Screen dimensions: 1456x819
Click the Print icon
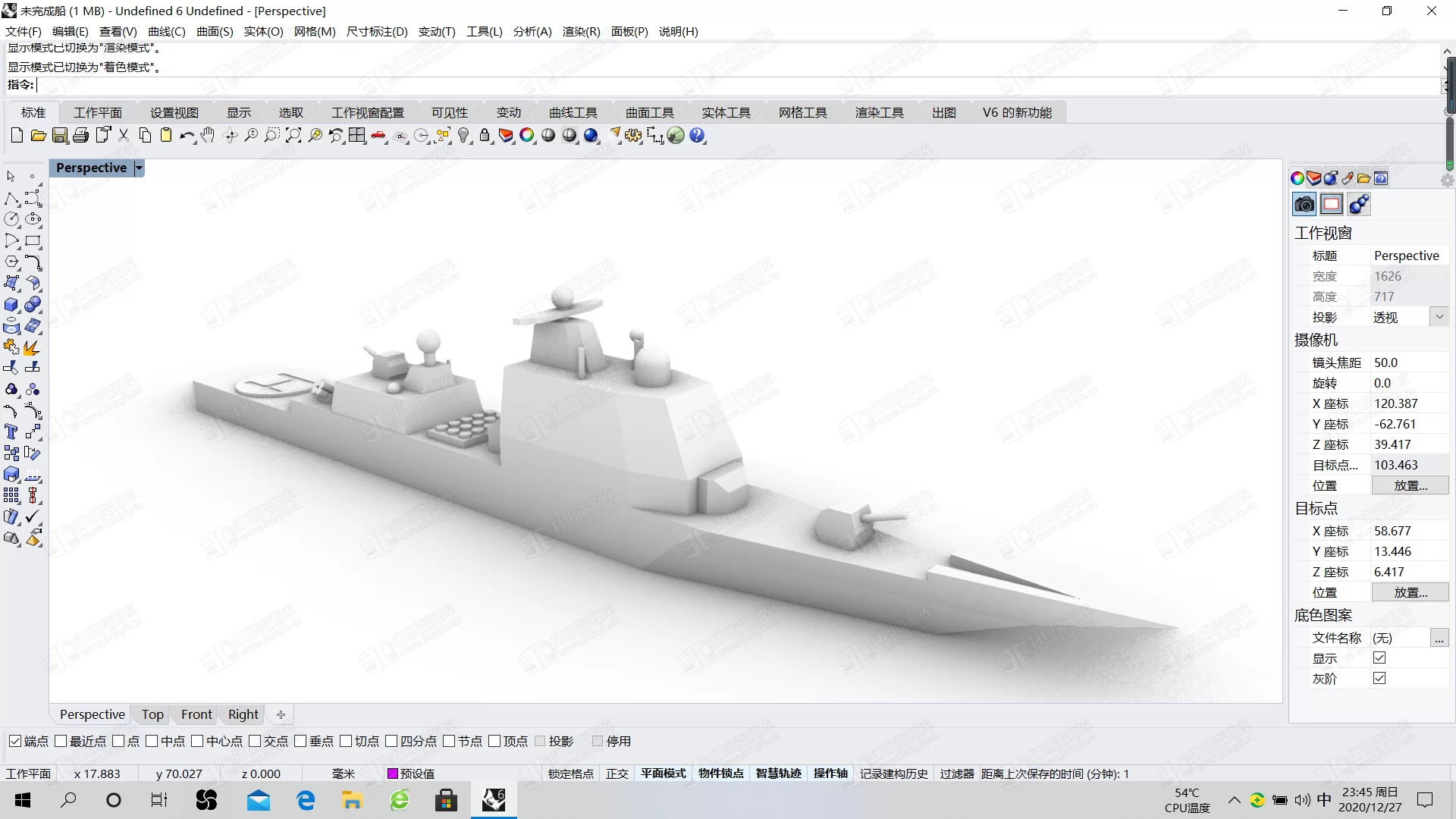pos(81,136)
